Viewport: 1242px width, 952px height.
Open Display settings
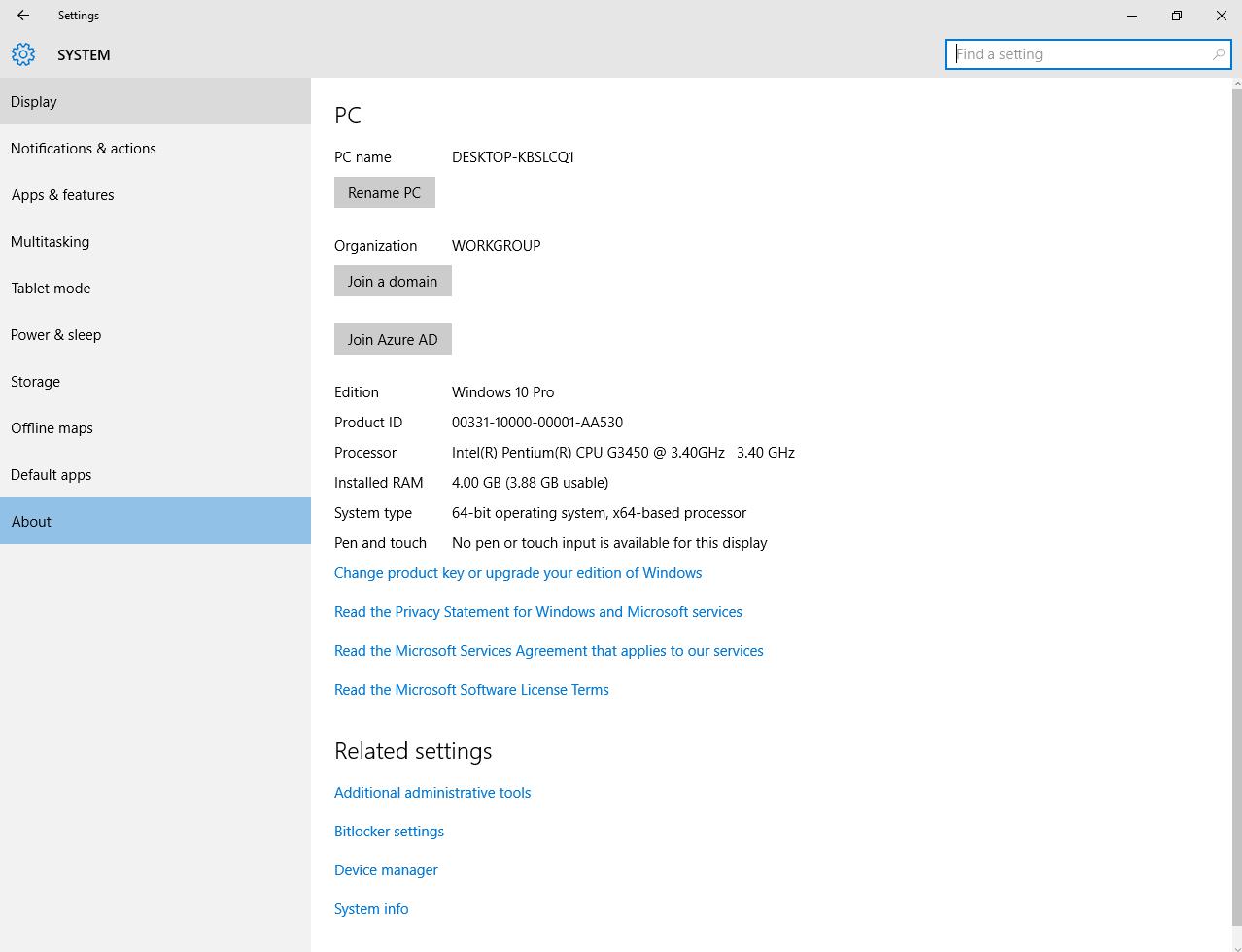coord(155,101)
